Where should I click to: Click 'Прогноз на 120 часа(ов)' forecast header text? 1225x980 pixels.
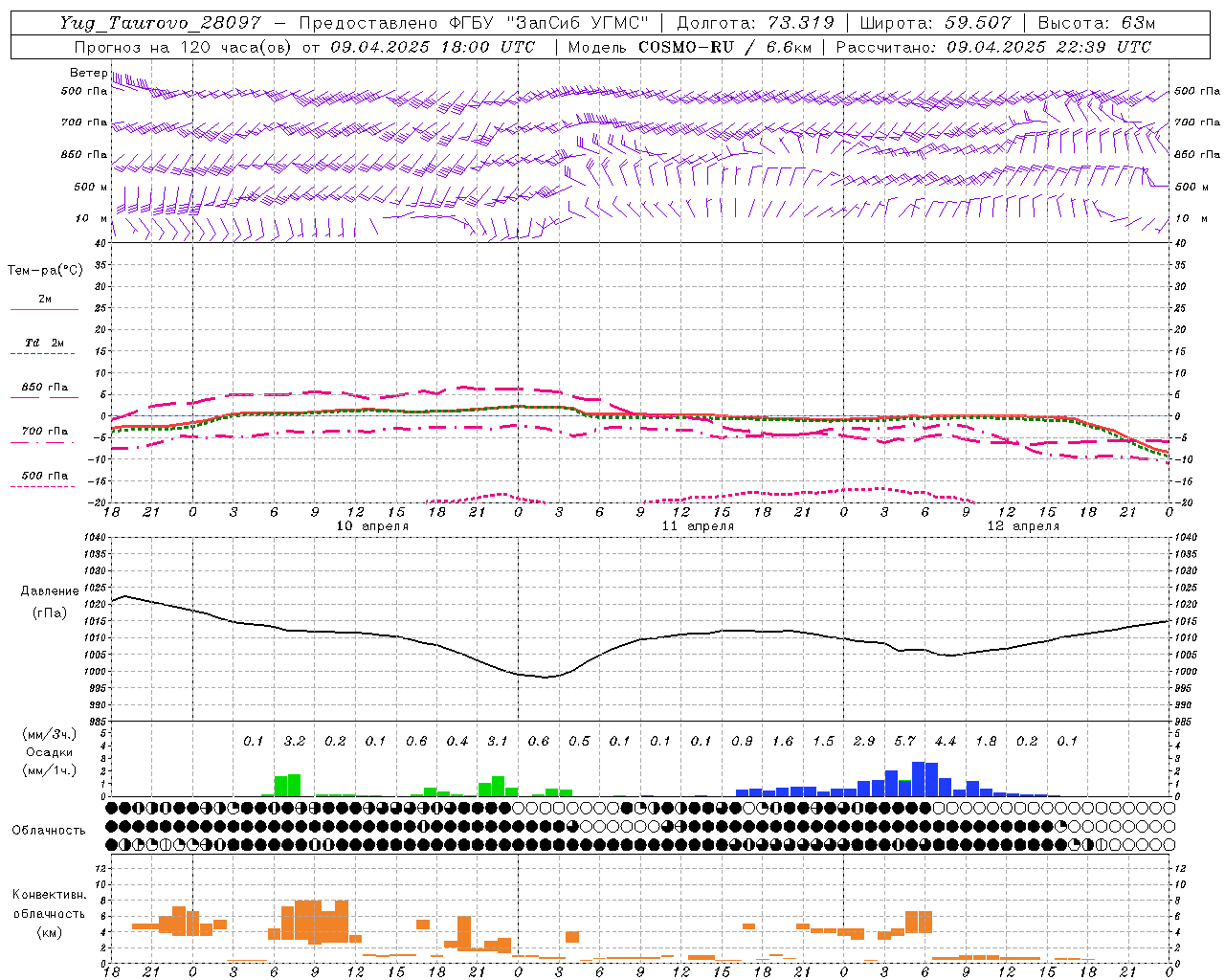183,47
